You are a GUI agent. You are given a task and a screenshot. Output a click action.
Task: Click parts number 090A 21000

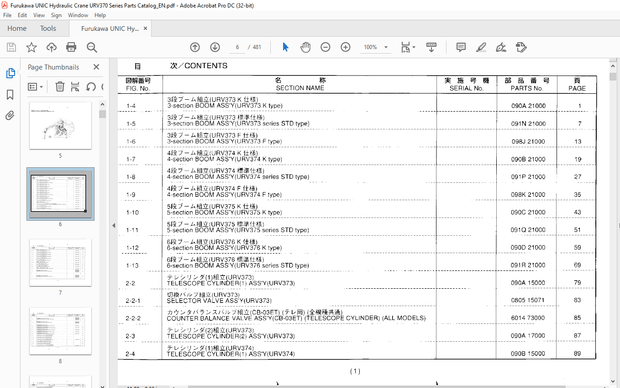[528, 106]
